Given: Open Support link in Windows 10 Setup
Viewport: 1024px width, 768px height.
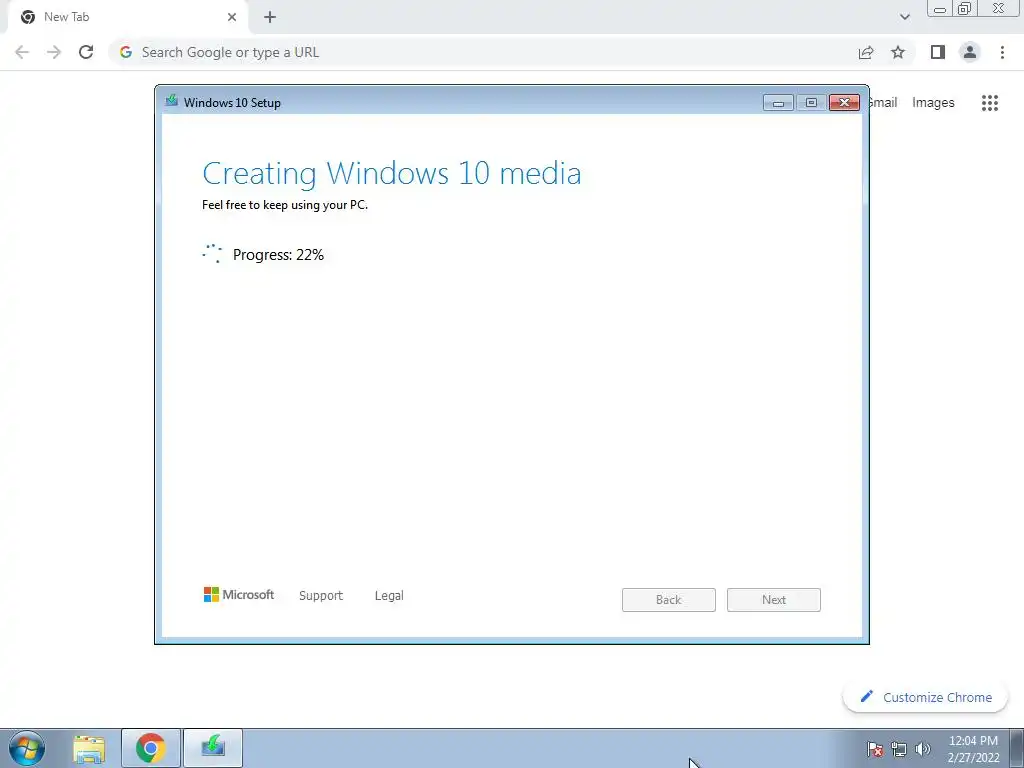Looking at the screenshot, I should pyautogui.click(x=321, y=596).
